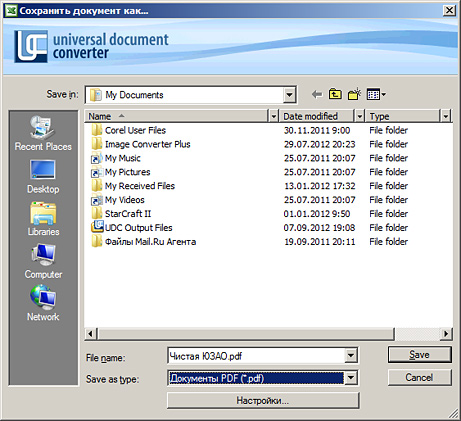
Task: Click the Save button
Action: coord(419,355)
